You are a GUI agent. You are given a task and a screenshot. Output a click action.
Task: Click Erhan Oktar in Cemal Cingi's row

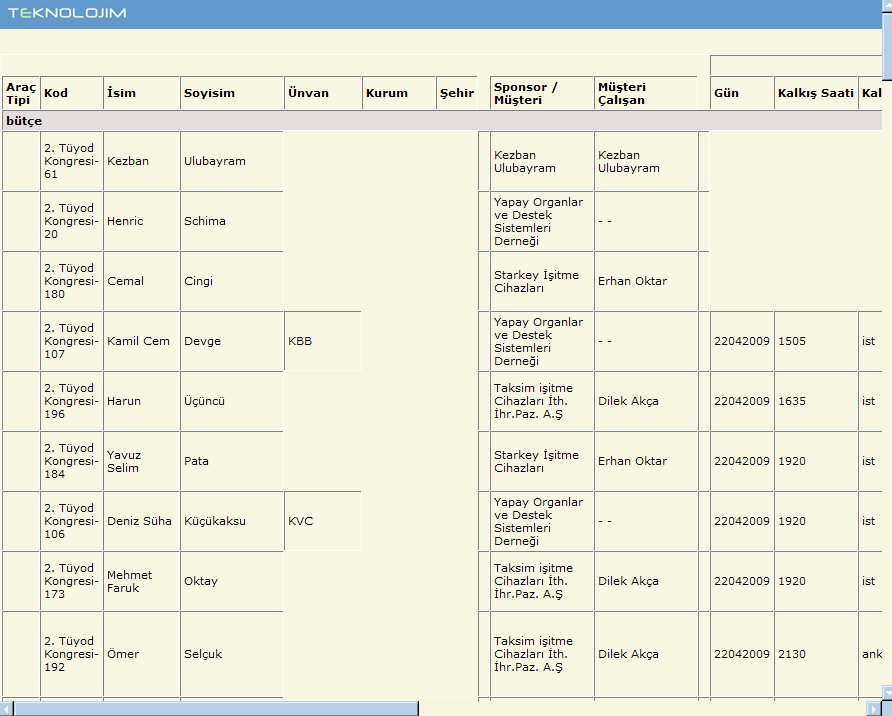point(633,281)
